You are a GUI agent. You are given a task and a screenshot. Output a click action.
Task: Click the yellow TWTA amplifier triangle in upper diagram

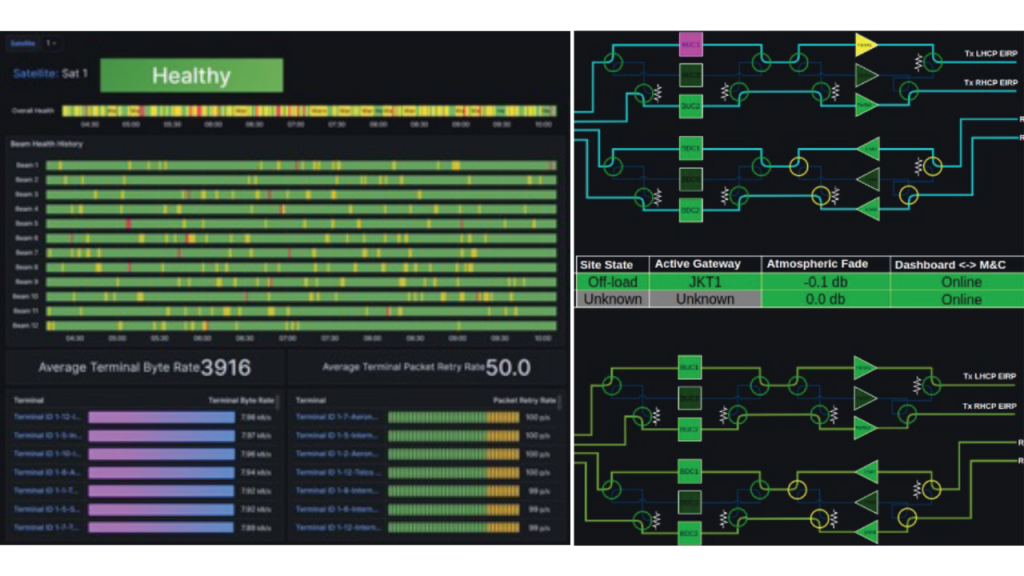[x=865, y=45]
